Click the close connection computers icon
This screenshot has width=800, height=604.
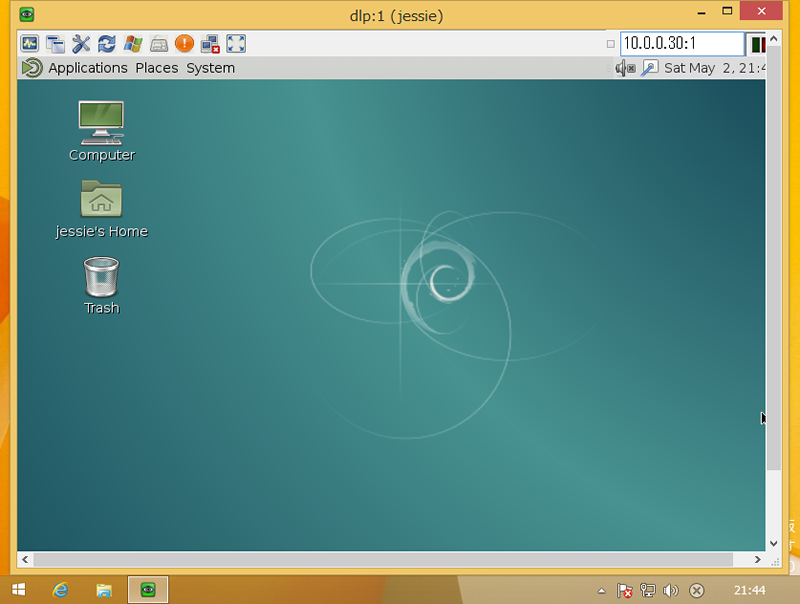pyautogui.click(x=210, y=44)
